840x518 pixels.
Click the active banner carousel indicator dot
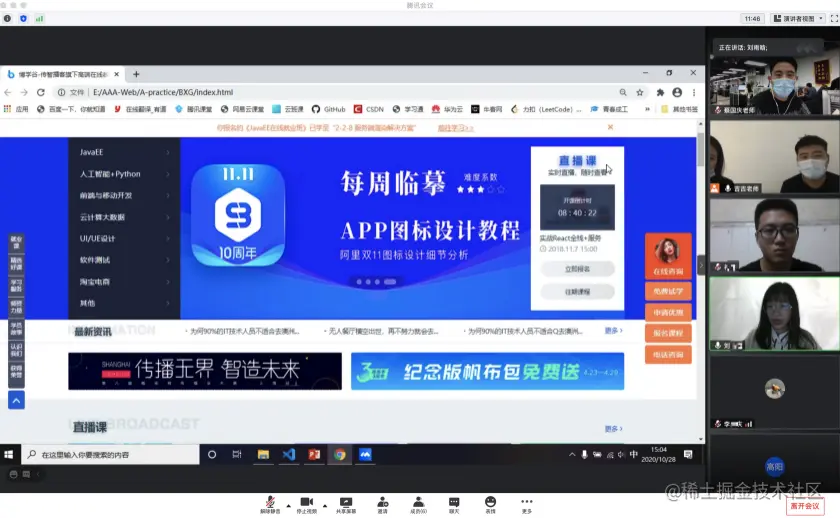click(390, 282)
